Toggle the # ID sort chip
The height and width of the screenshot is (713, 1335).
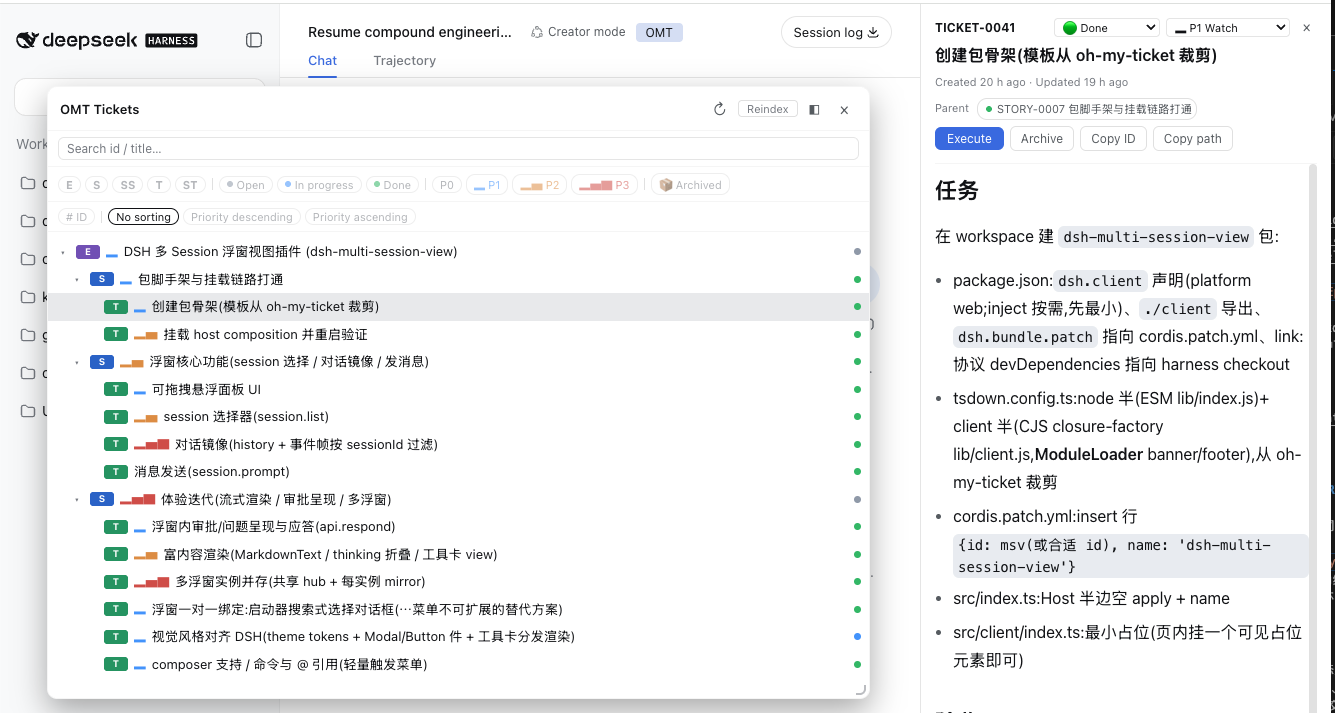(x=76, y=217)
